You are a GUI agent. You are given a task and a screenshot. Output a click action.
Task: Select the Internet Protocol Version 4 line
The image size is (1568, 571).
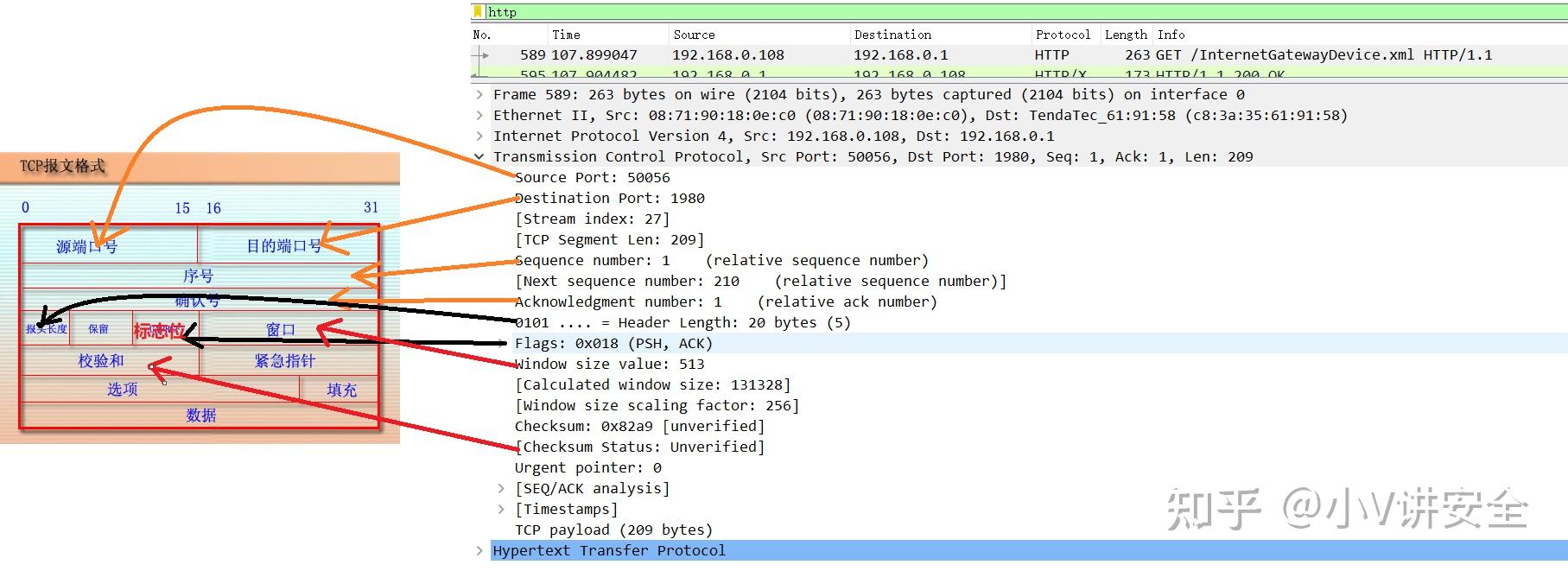click(774, 136)
